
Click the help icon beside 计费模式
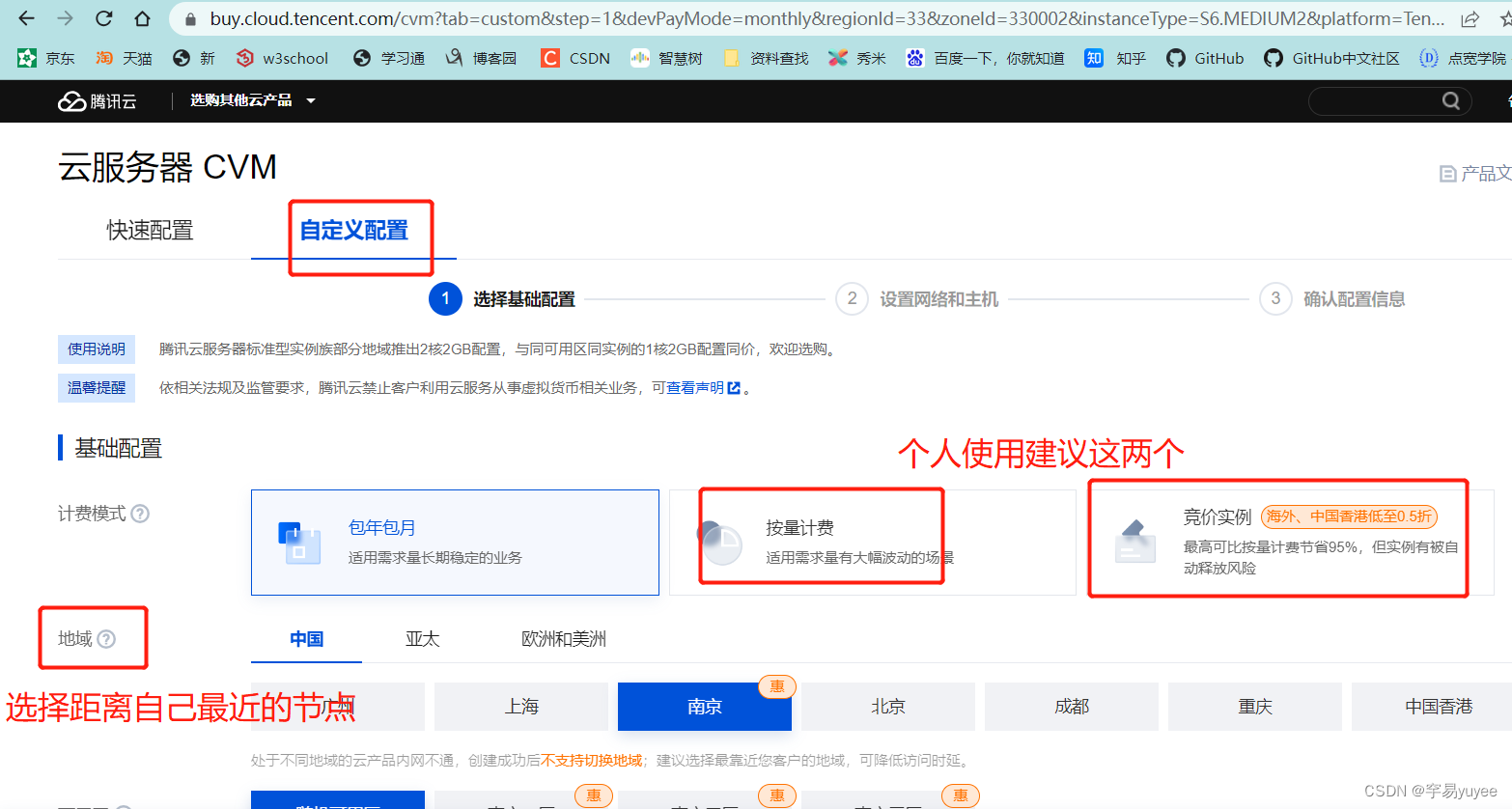tap(140, 514)
